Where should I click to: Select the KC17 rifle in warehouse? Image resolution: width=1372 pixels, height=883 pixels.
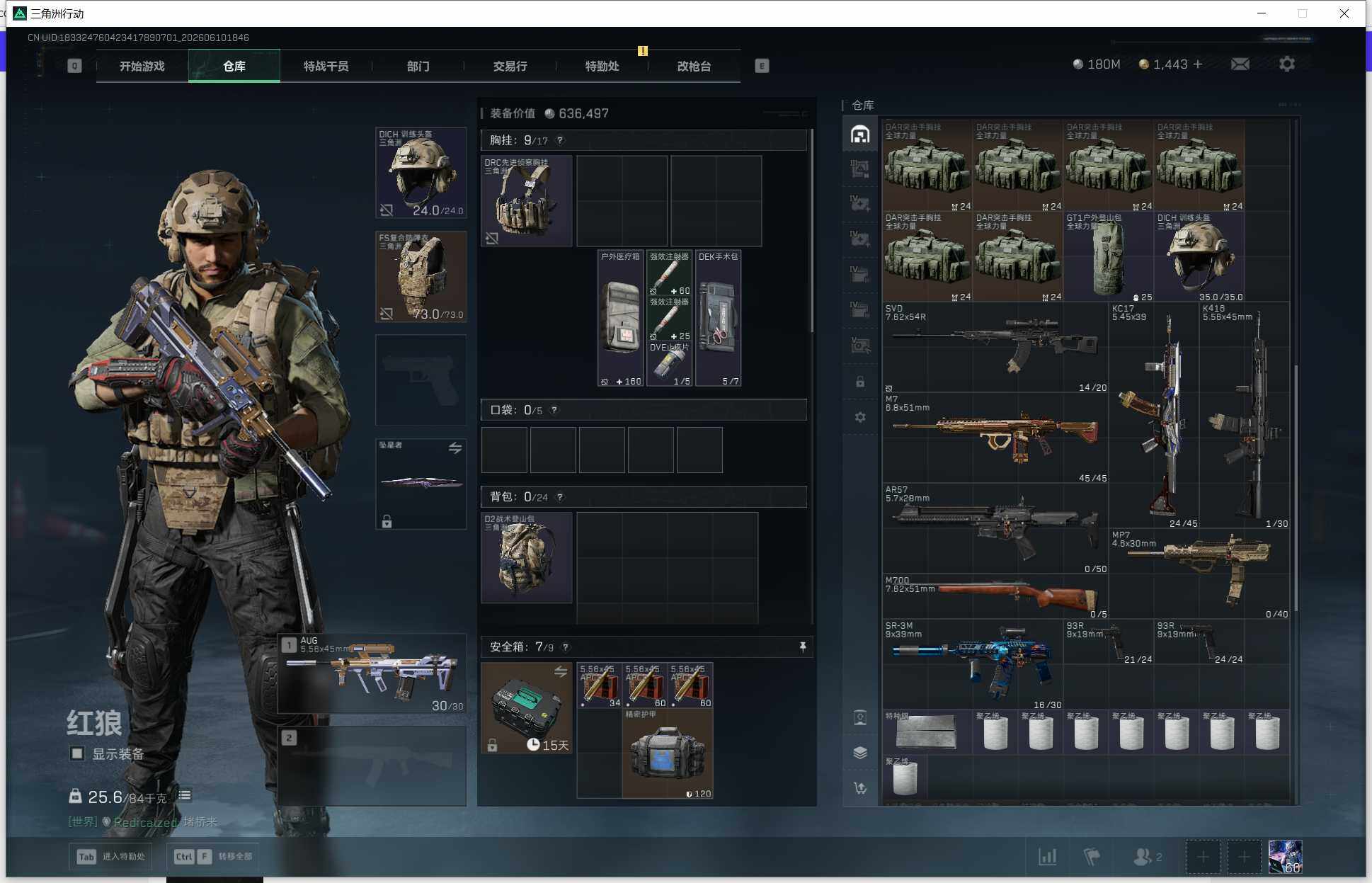(1154, 416)
